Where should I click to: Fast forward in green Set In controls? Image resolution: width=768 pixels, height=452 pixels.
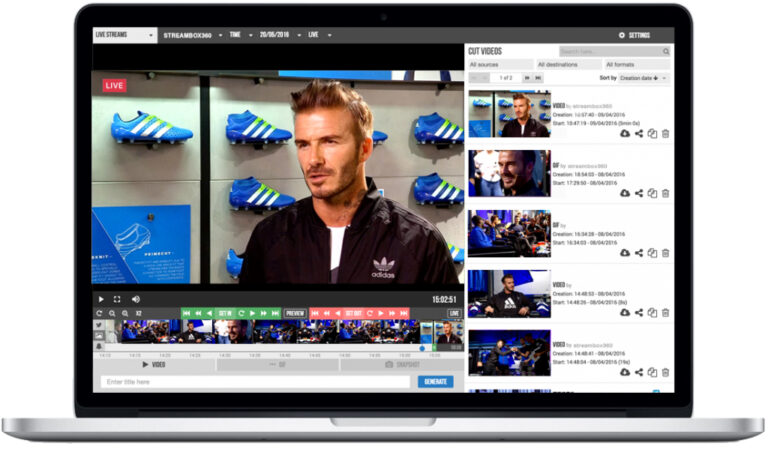(x=264, y=313)
